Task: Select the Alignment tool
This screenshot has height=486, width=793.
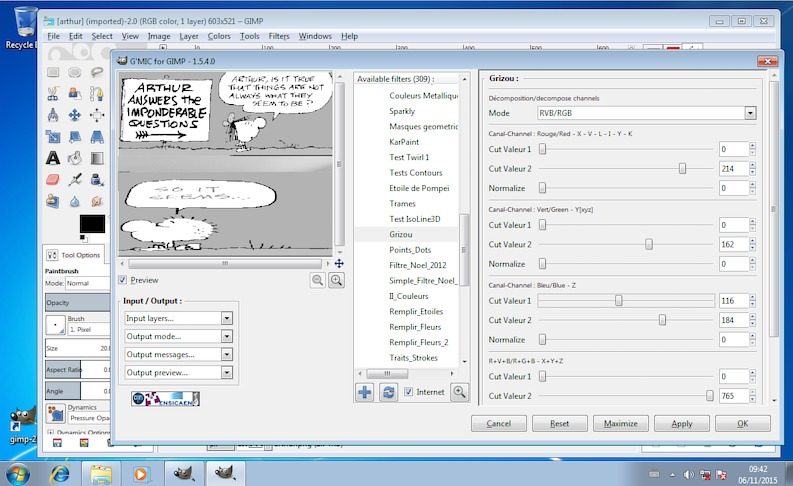Action: point(97,115)
